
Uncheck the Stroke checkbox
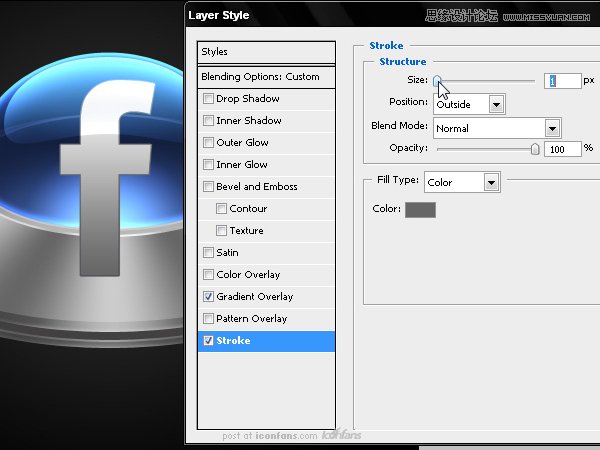pos(208,341)
